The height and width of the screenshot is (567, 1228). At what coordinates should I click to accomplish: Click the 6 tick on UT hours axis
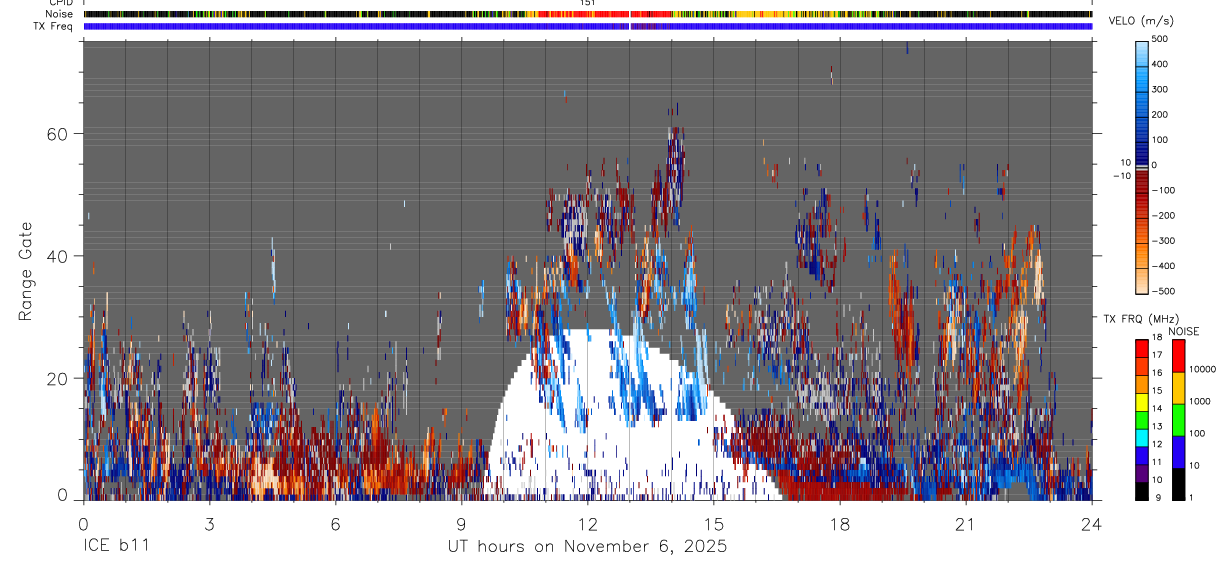coord(336,525)
